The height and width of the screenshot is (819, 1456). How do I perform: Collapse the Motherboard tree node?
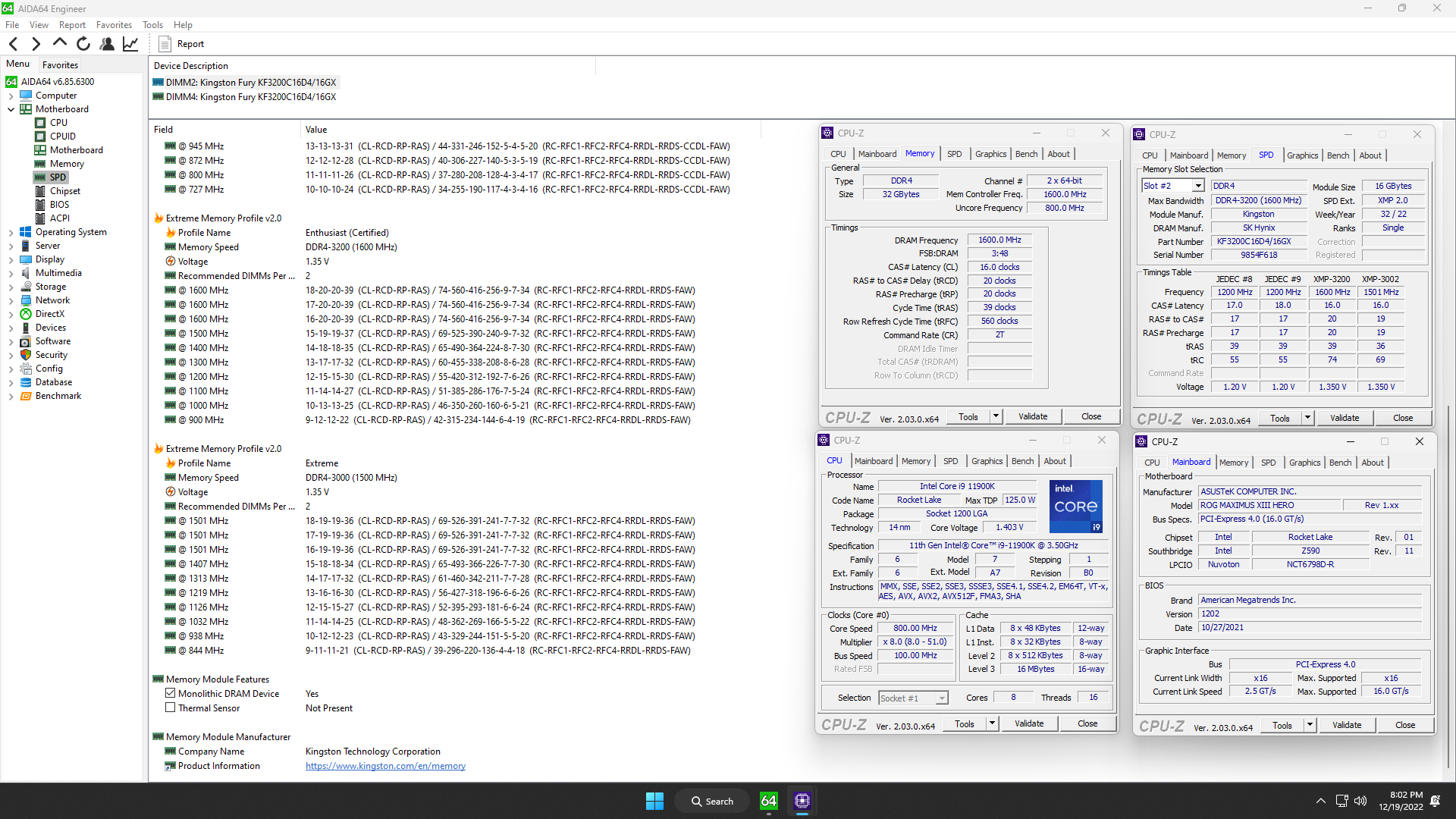point(11,109)
